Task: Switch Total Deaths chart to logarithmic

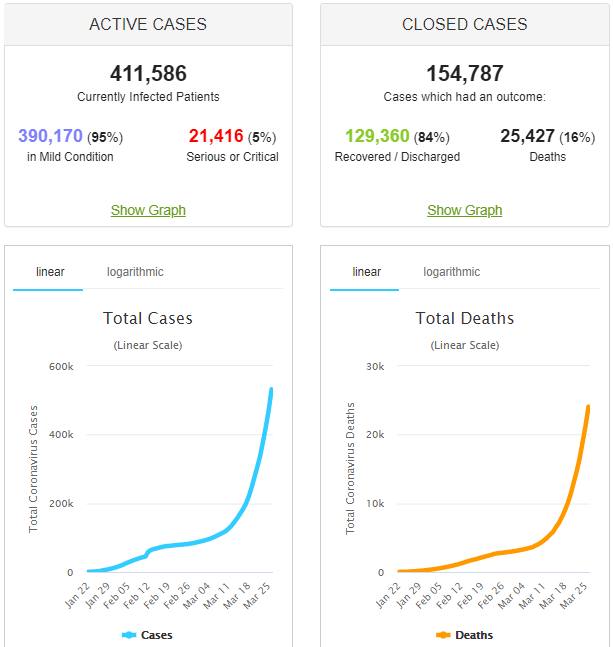Action: click(451, 272)
